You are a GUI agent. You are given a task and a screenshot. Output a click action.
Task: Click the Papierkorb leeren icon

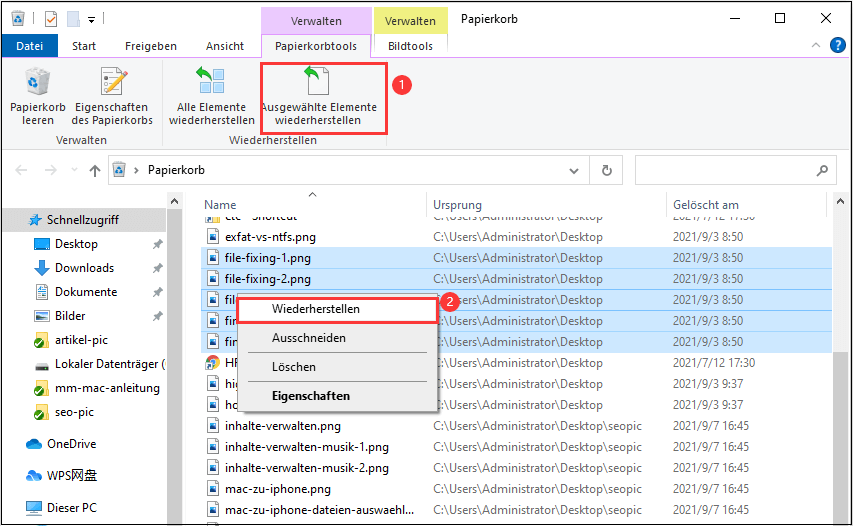pos(38,84)
